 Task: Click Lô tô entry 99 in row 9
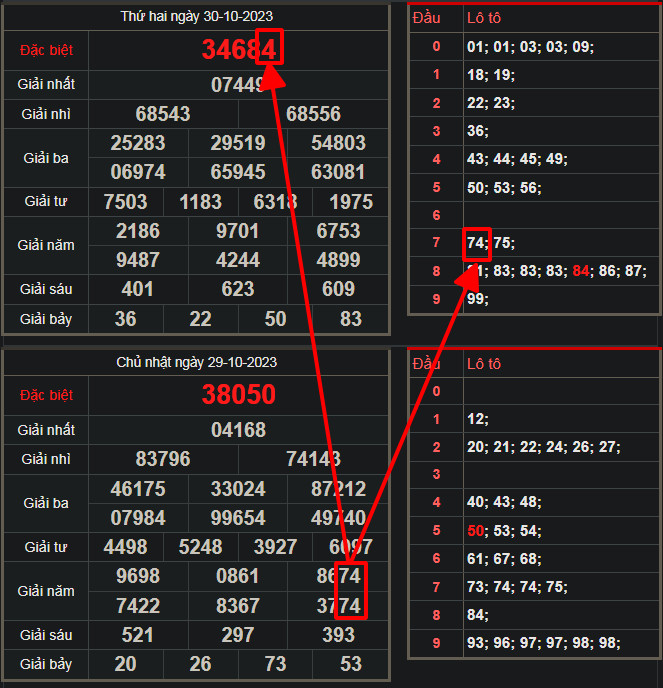tap(476, 298)
